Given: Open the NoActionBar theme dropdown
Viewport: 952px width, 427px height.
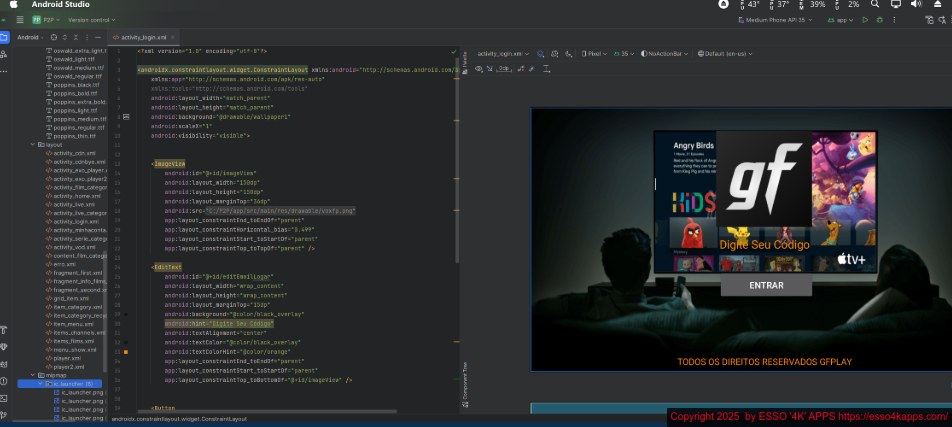Looking at the screenshot, I should pos(665,53).
